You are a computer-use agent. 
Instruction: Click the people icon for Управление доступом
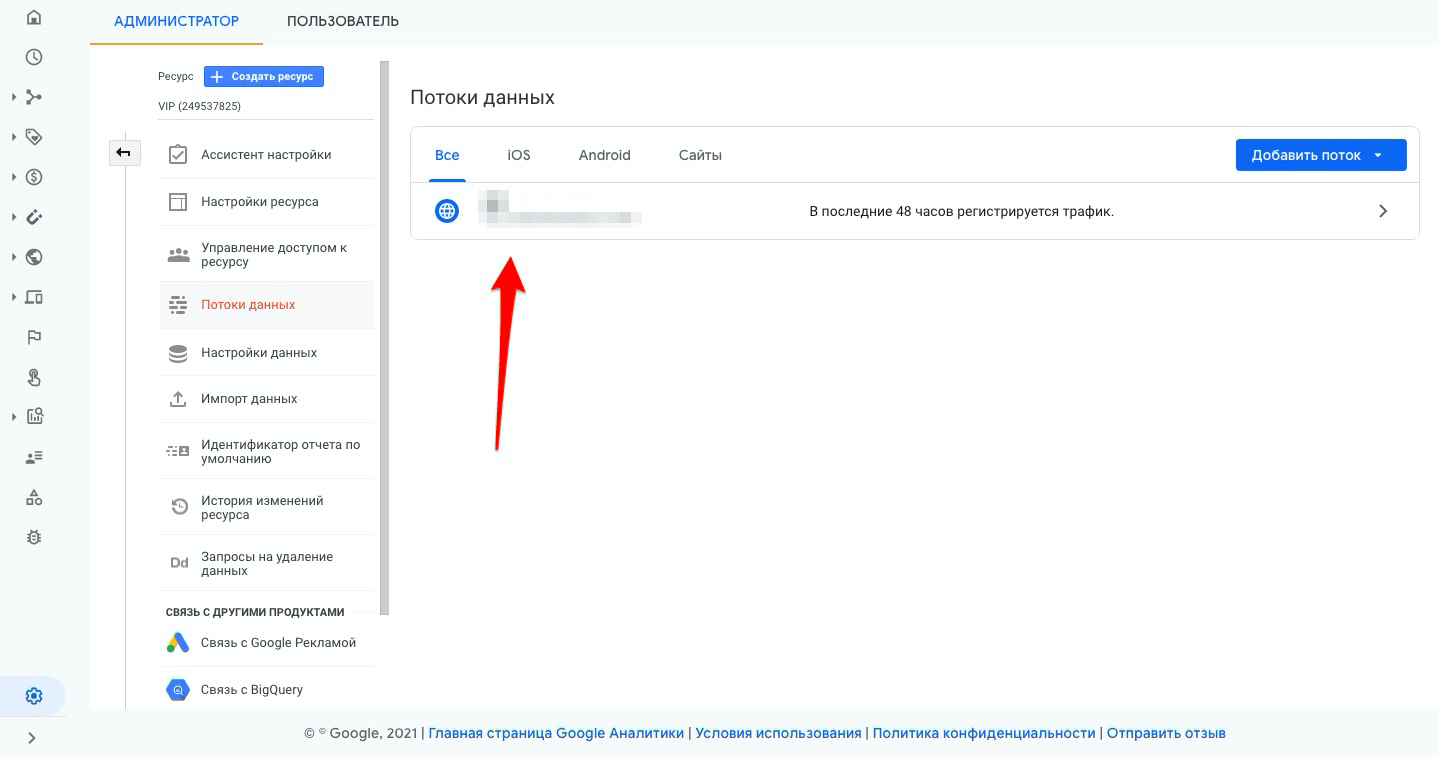point(178,255)
